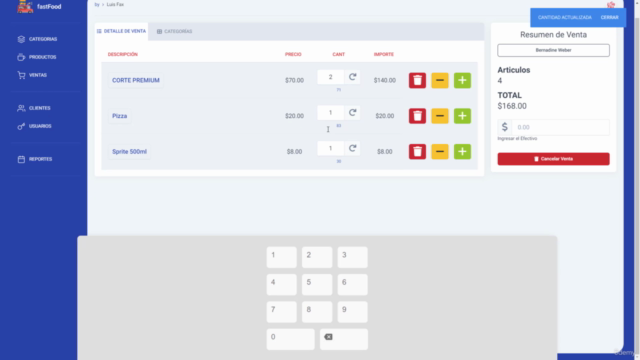Click Sprite 500ml quantity field
This screenshot has width=640, height=360.
click(x=331, y=148)
